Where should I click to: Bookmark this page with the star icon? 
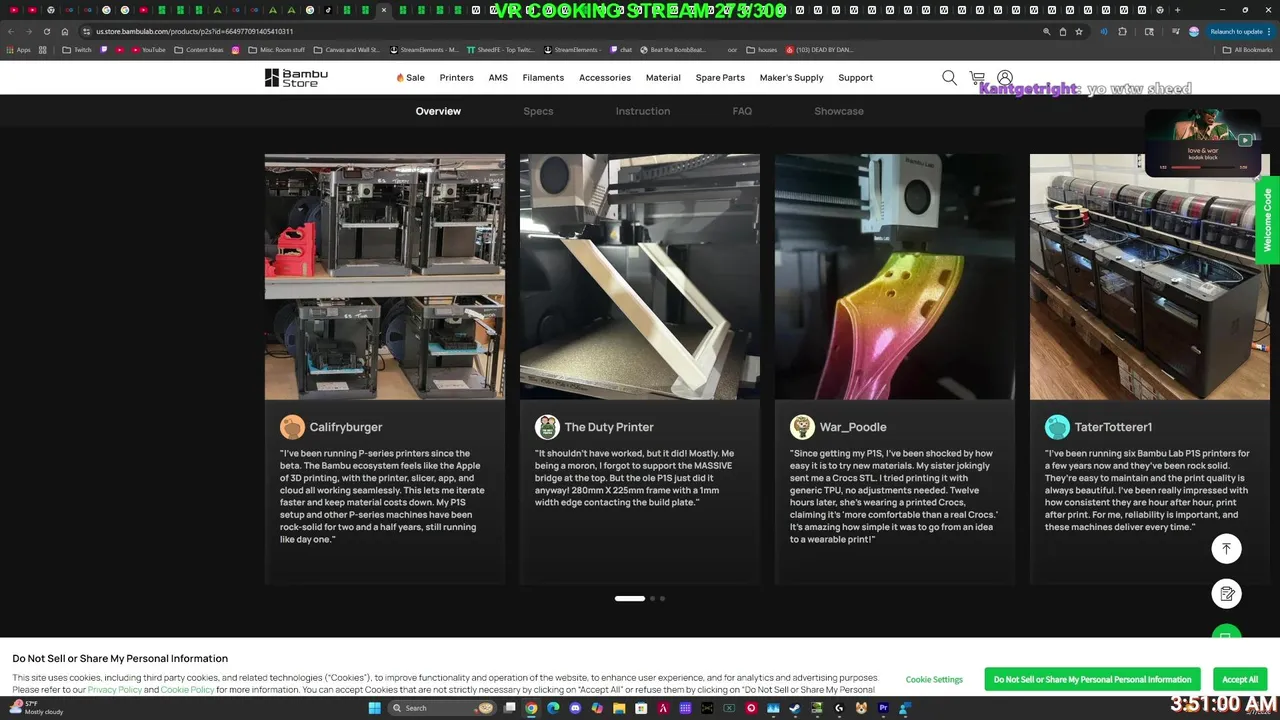click(x=1079, y=31)
